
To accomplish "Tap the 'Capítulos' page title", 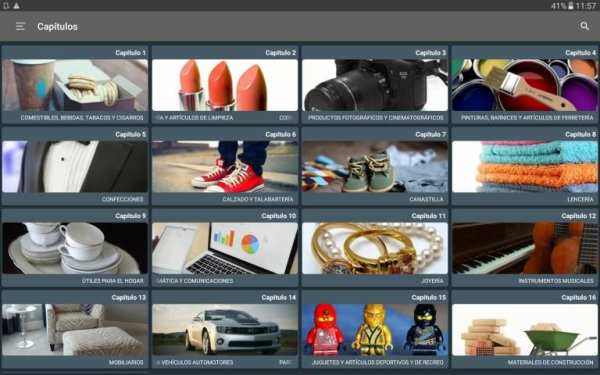I will (x=57, y=26).
